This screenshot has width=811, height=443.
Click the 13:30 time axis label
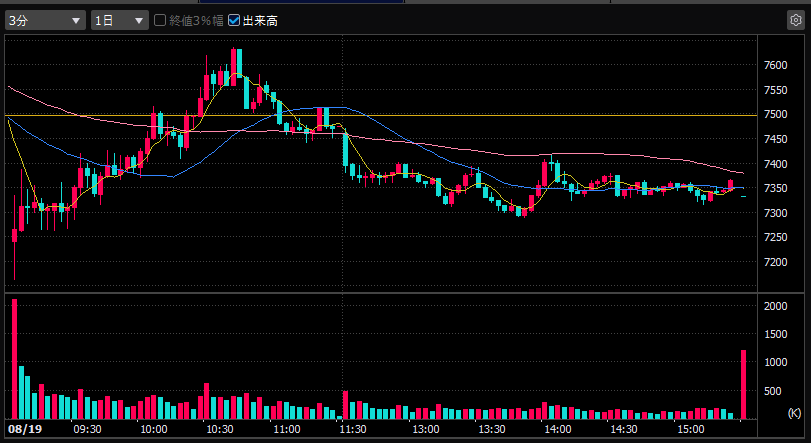[492, 429]
